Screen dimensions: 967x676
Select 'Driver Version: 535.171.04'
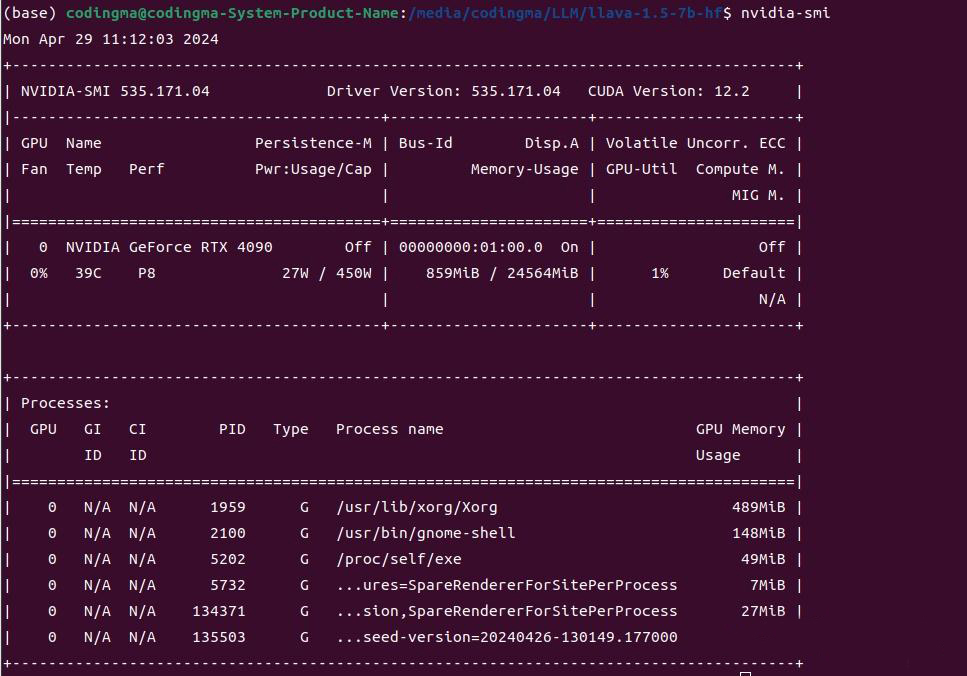point(443,91)
